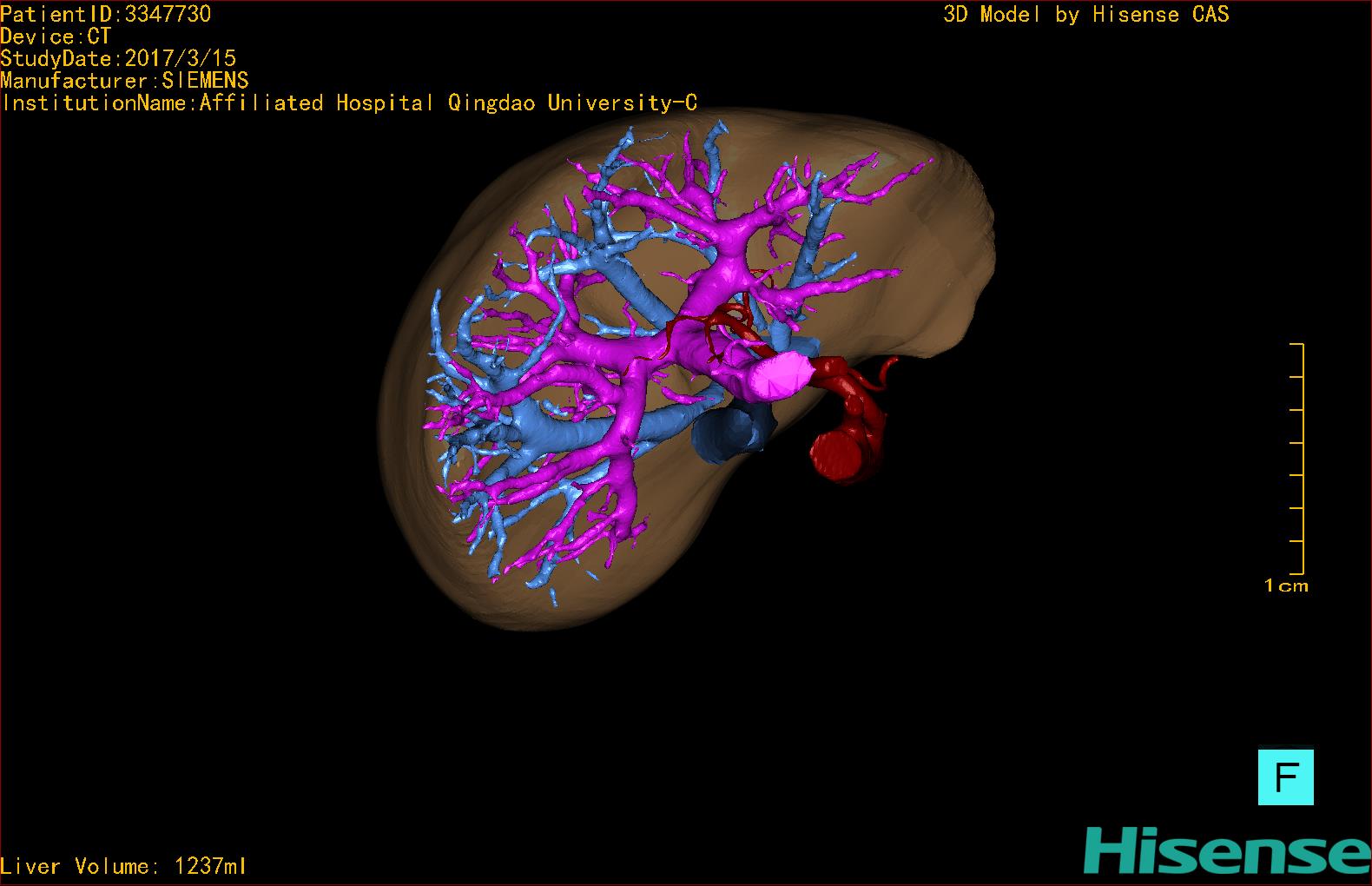Click the cyan F orientation marker
Screen dimensions: 1372x886
1285,777
